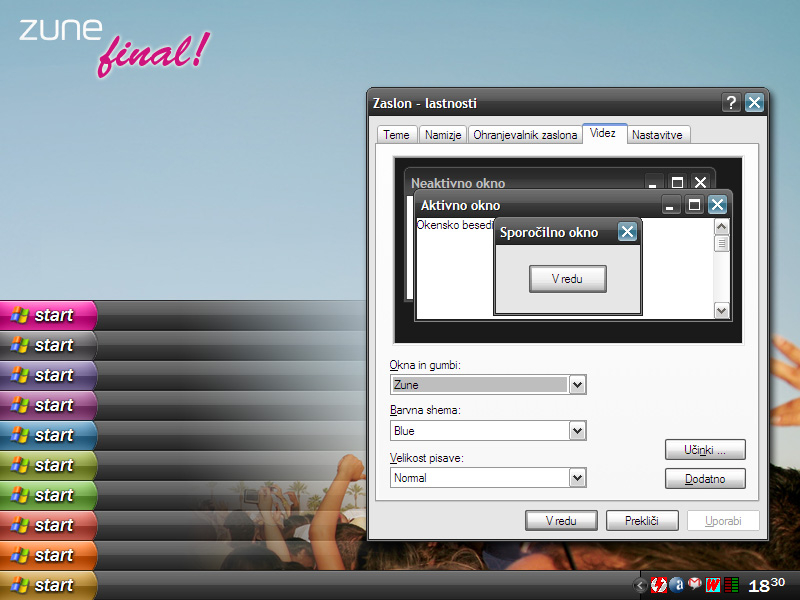800x600 pixels.
Task: Click the help question mark button
Action: click(x=731, y=103)
